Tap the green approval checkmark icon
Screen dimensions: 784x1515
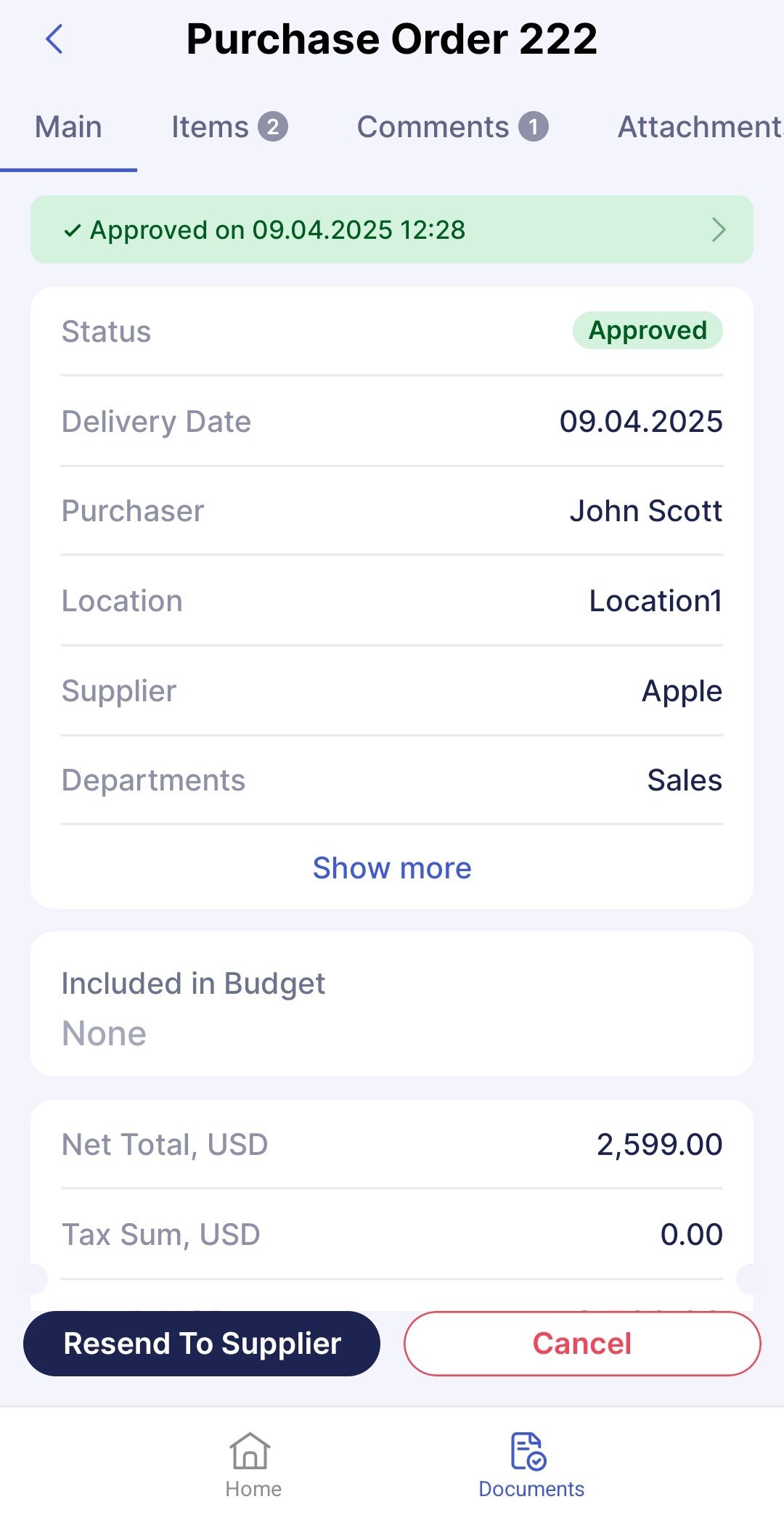tap(73, 231)
